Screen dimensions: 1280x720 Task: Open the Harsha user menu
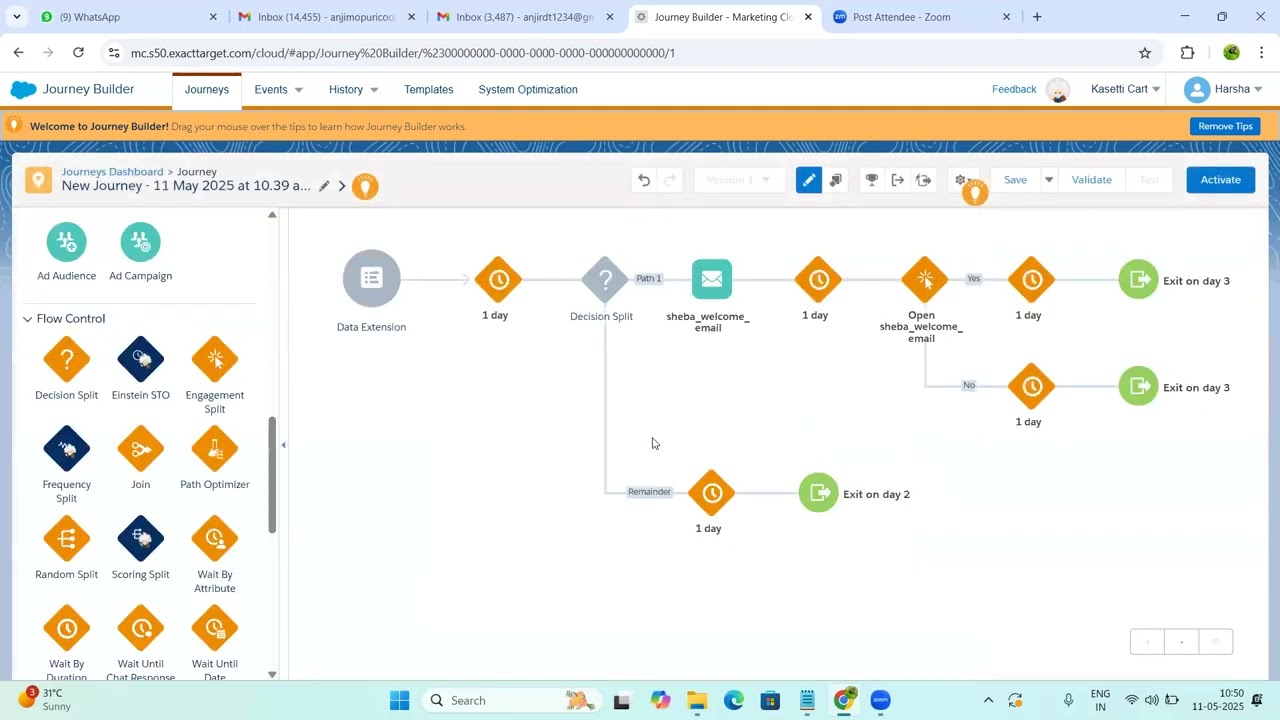1223,89
